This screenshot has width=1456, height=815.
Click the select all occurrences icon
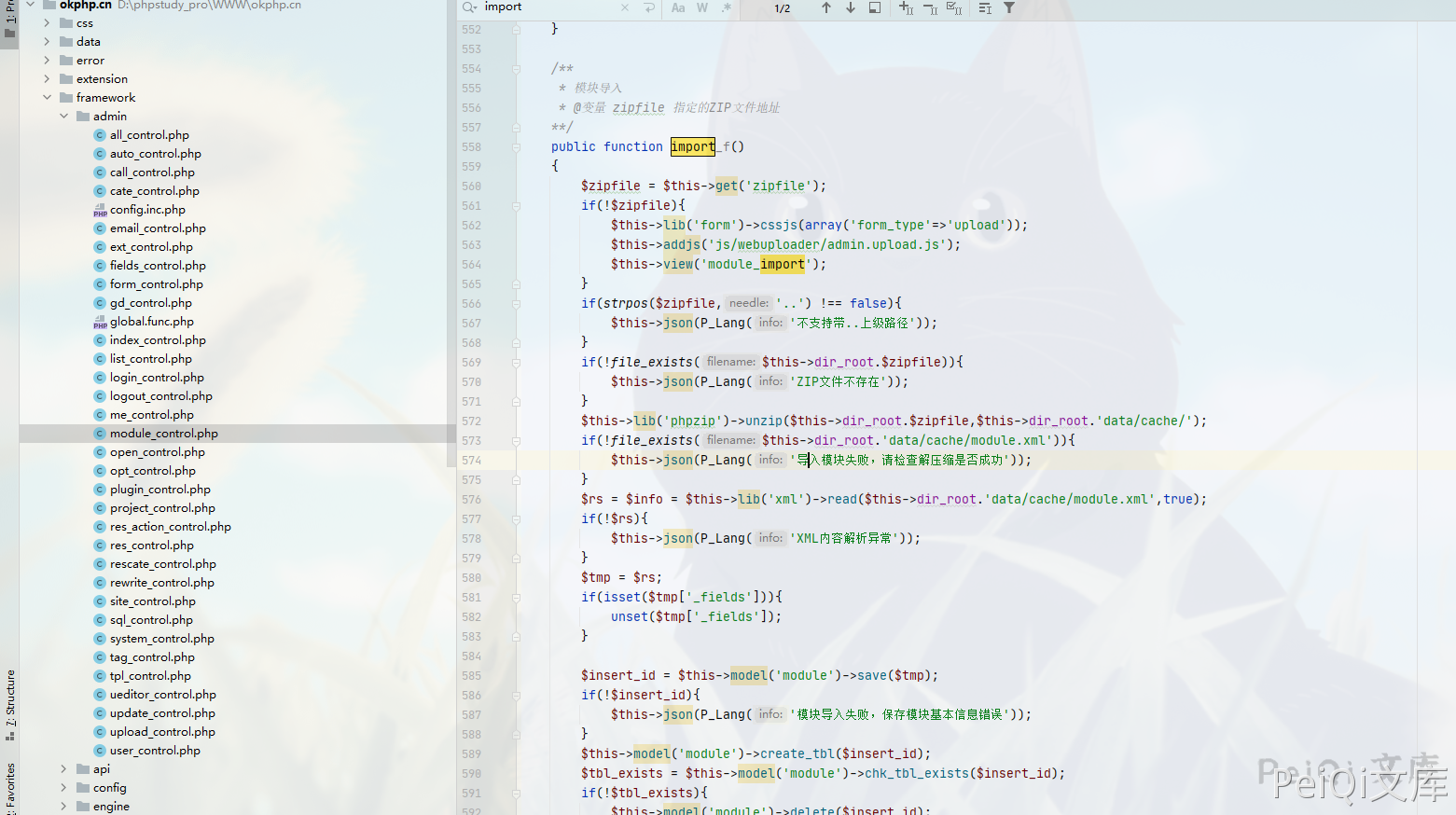(x=953, y=7)
